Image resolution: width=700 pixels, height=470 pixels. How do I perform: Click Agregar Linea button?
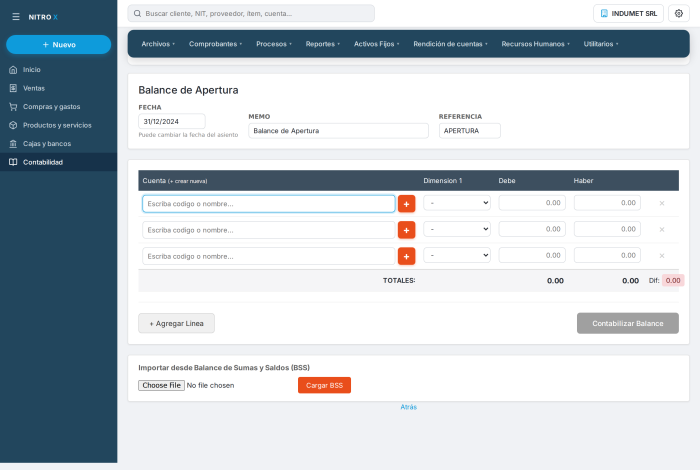(176, 323)
